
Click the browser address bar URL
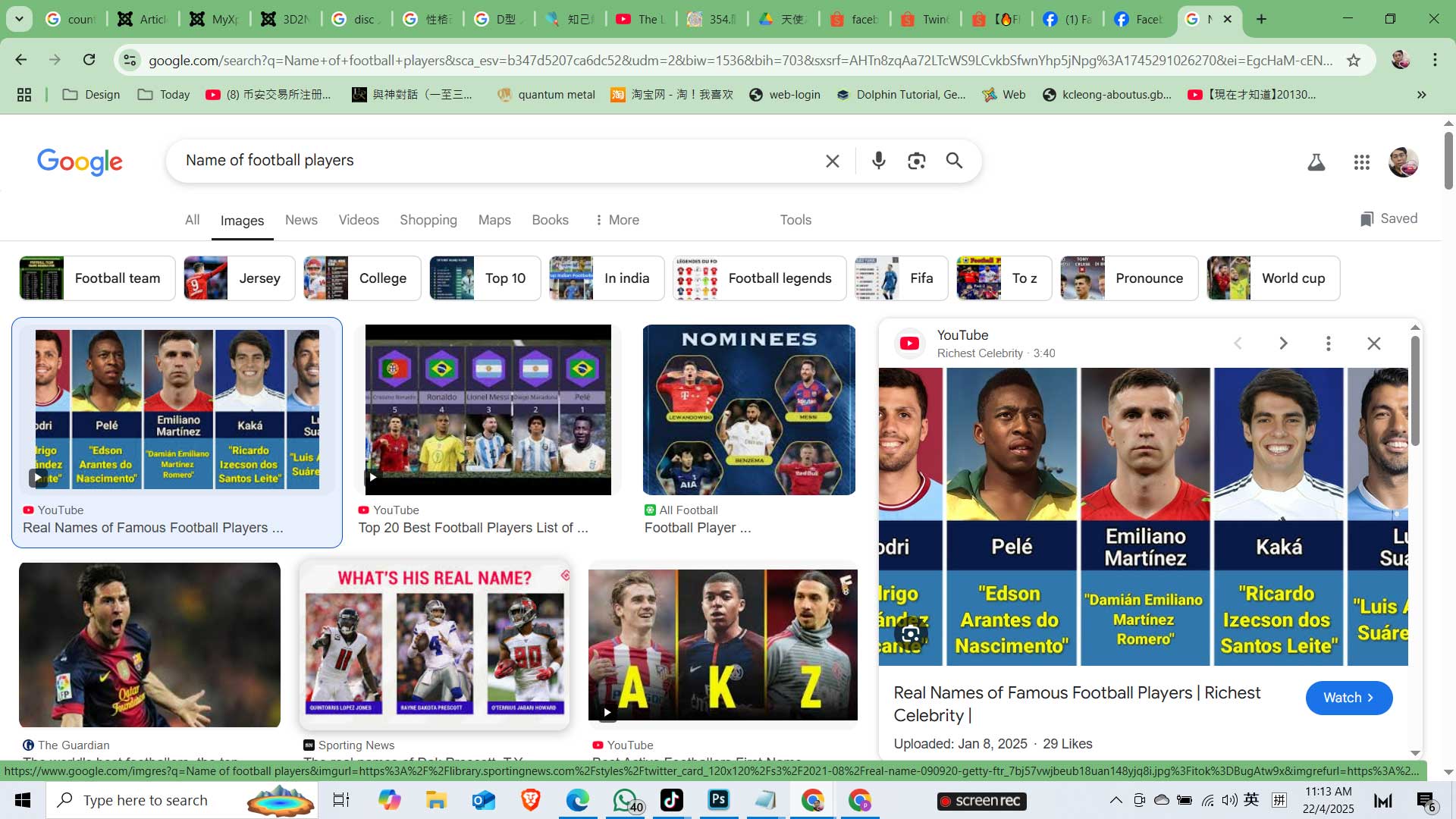[739, 60]
